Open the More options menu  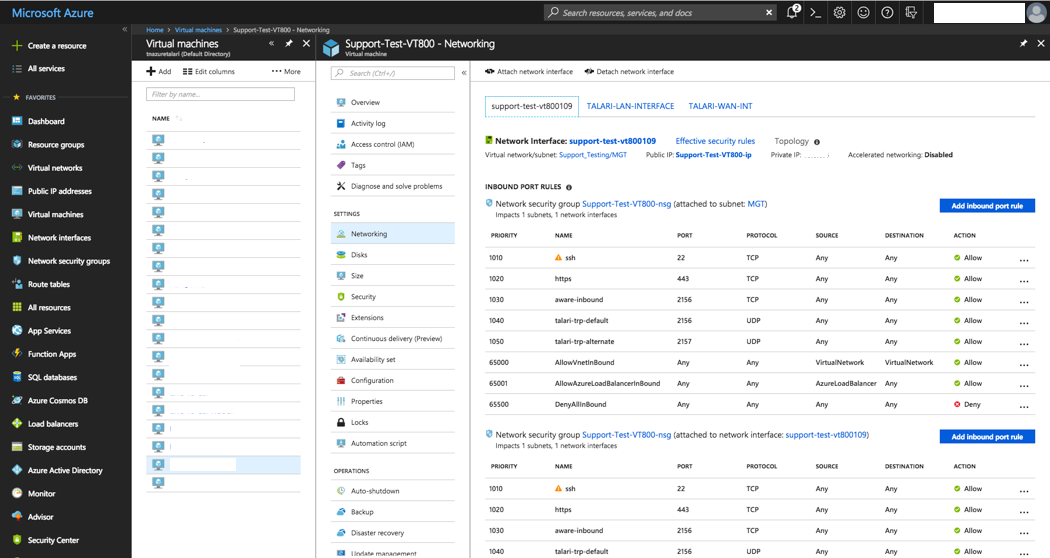[x=286, y=72]
